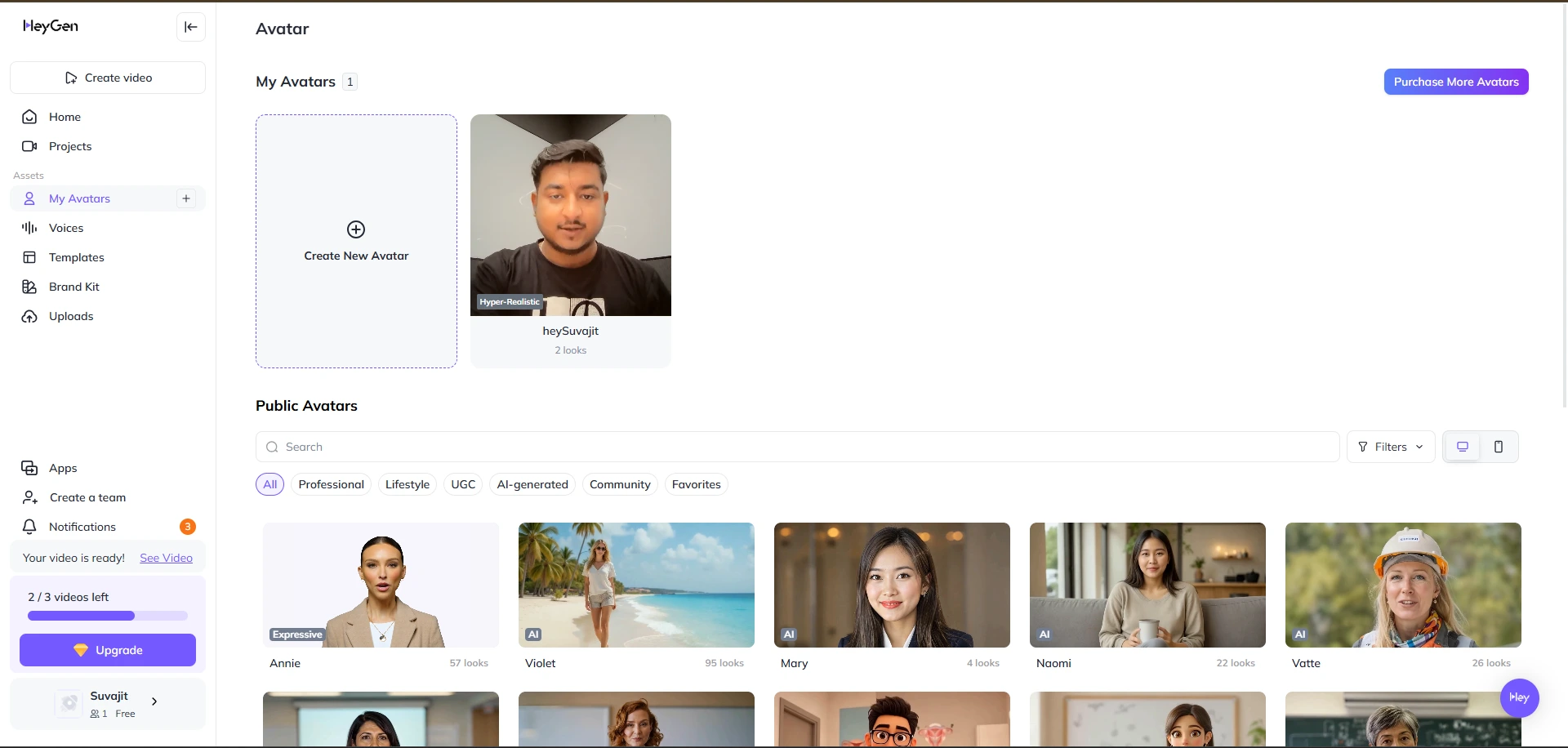
Task: Open the Filters dropdown
Action: [x=1391, y=447]
